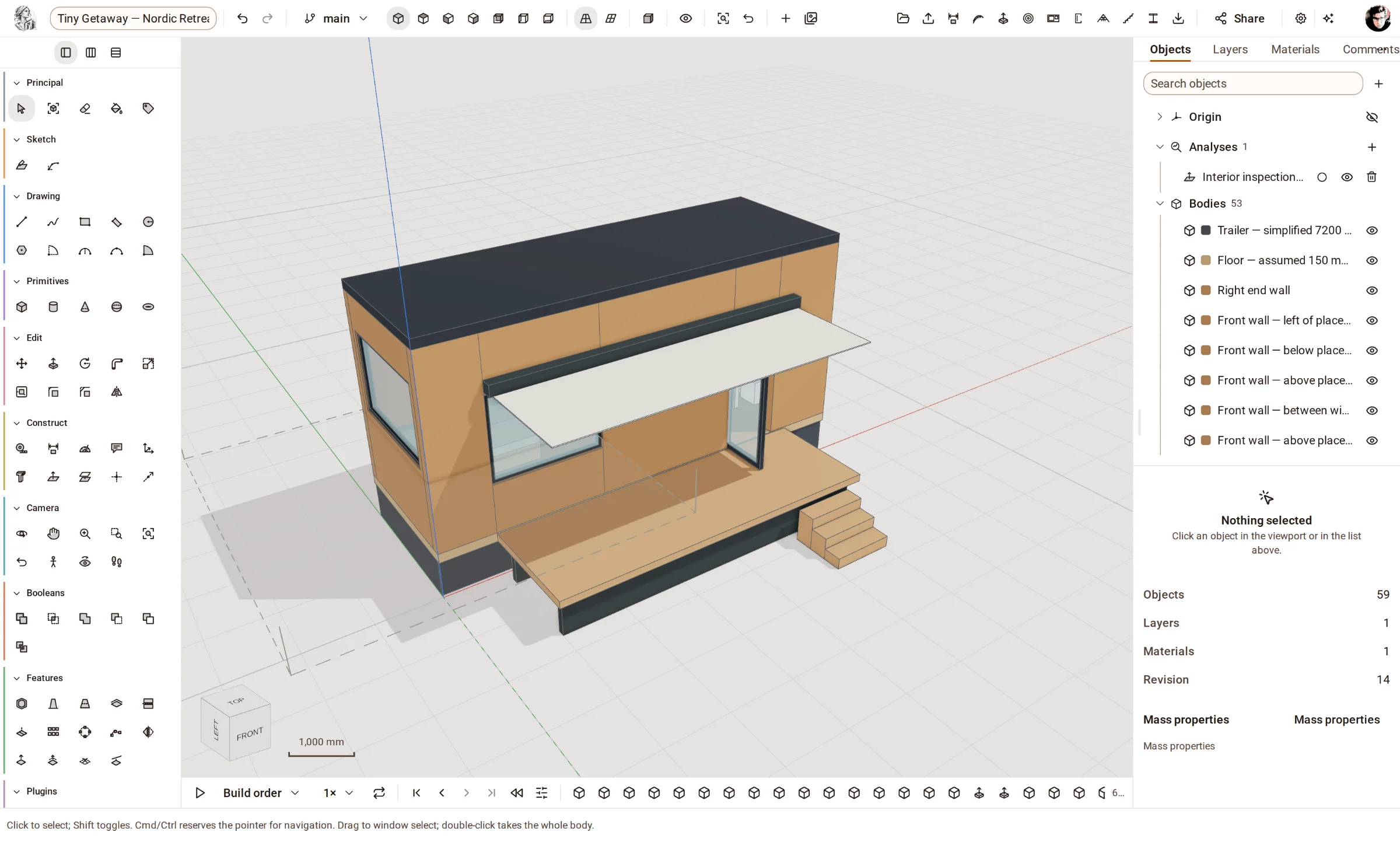Collapse the Principal tool group
1400x842 pixels.
point(17,83)
